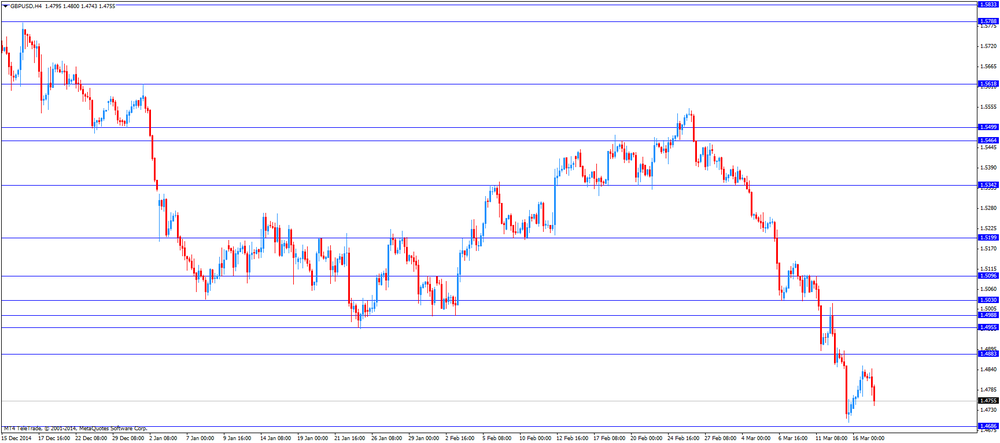Click the 1.5445 price scale value
1000x443 pixels.
click(987, 147)
